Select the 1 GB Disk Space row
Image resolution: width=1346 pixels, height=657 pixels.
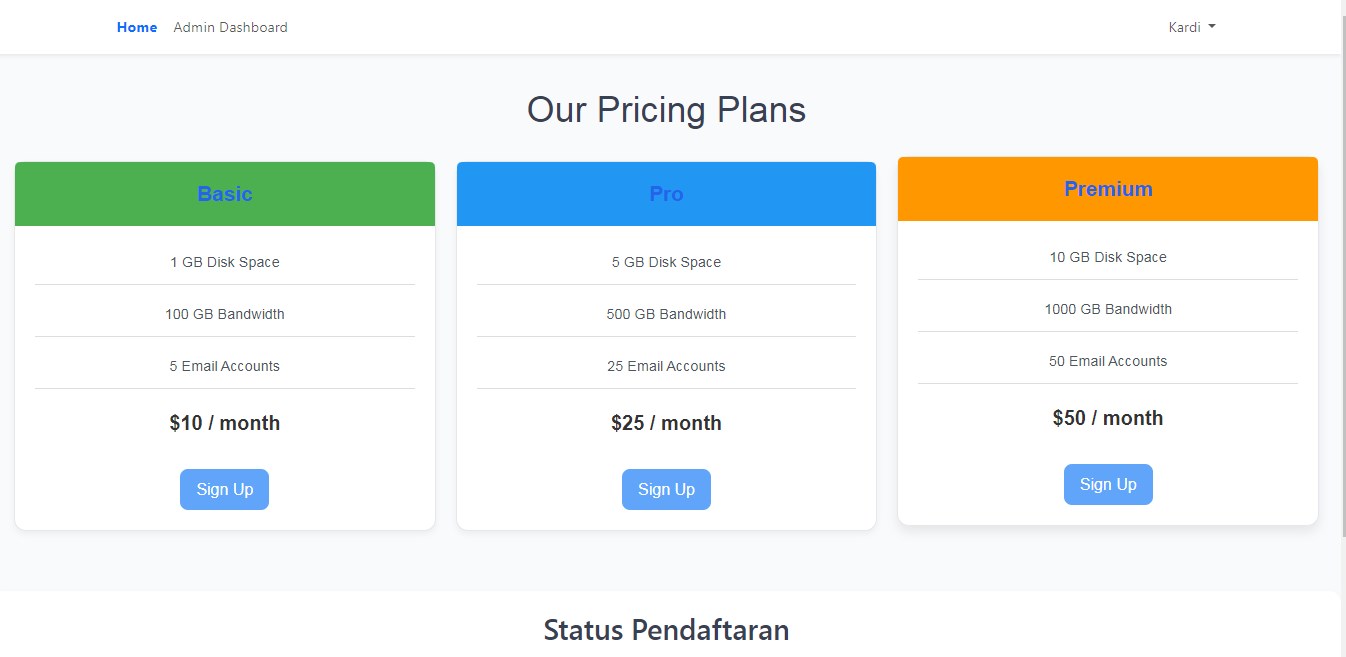(x=225, y=262)
